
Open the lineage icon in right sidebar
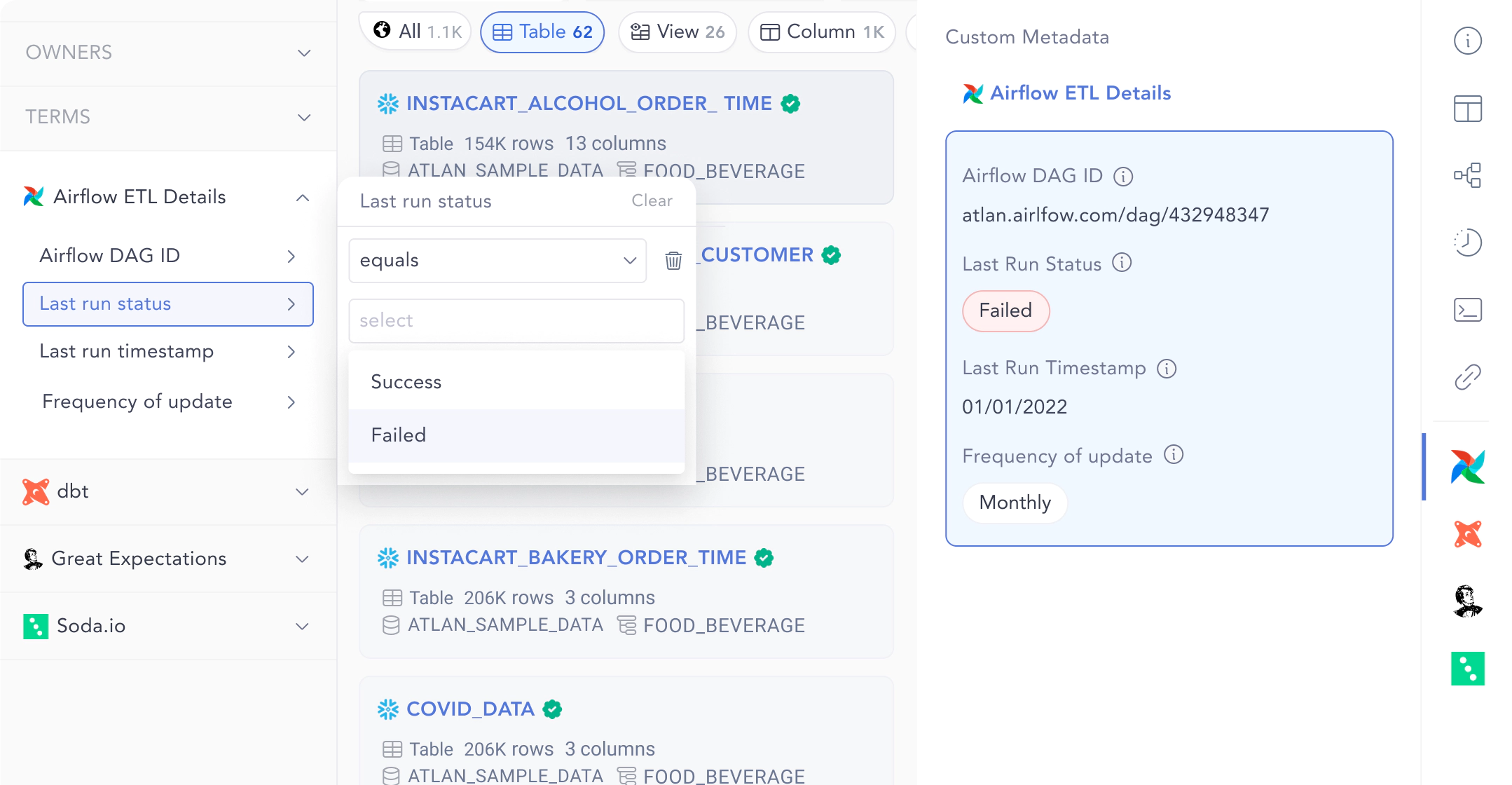point(1467,175)
